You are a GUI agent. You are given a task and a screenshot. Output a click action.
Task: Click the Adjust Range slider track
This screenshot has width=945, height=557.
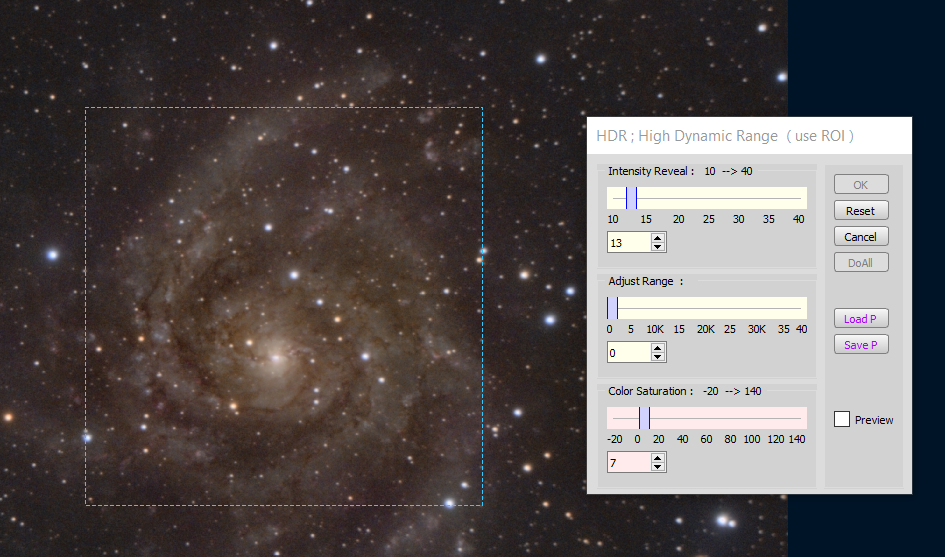pos(706,308)
